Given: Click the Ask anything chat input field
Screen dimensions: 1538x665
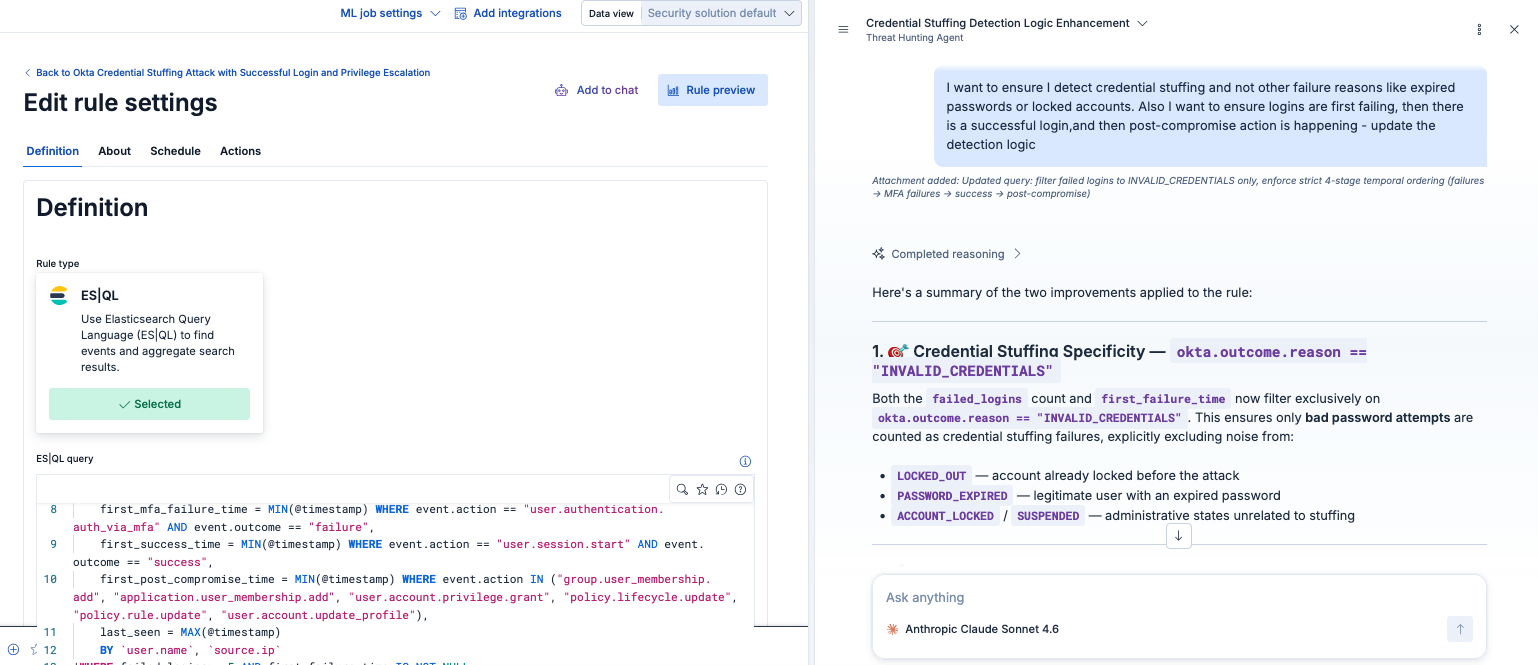Looking at the screenshot, I should click(x=1179, y=597).
